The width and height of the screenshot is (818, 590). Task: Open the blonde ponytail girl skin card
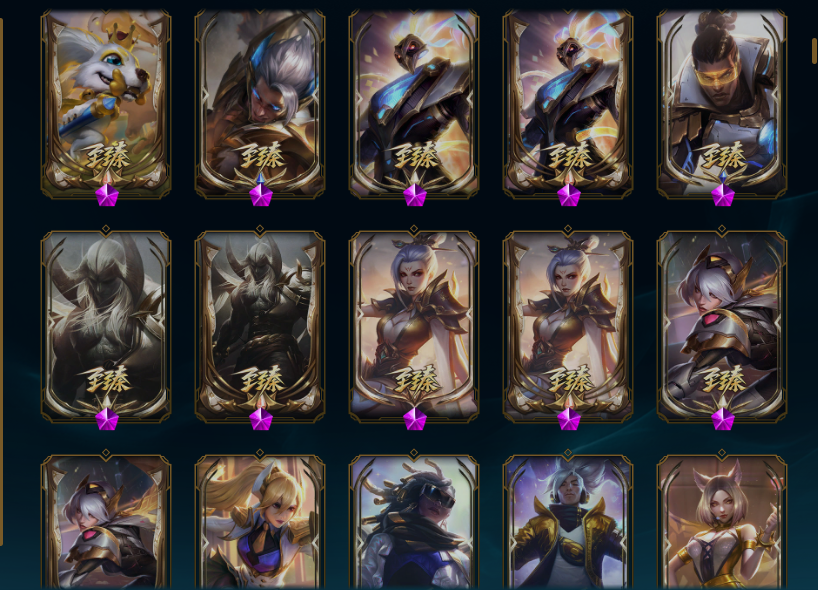coord(260,523)
